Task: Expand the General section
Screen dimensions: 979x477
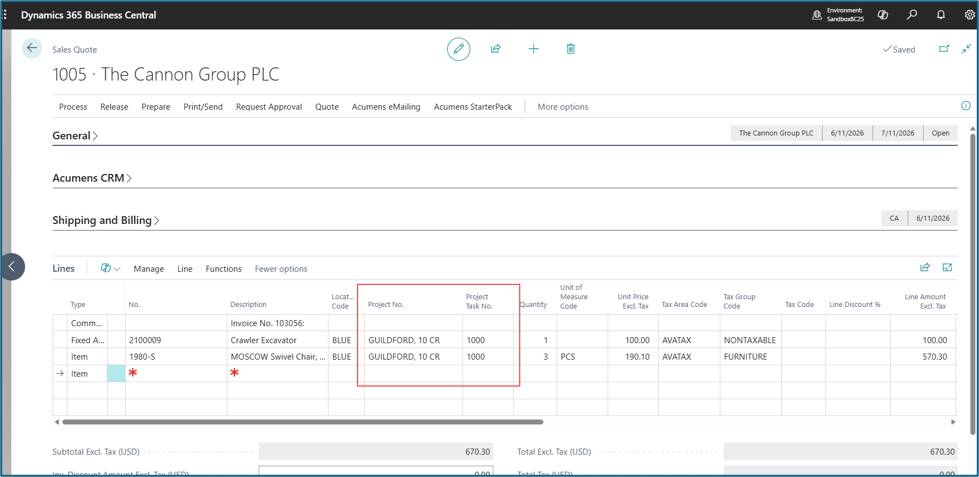Action: [75, 135]
